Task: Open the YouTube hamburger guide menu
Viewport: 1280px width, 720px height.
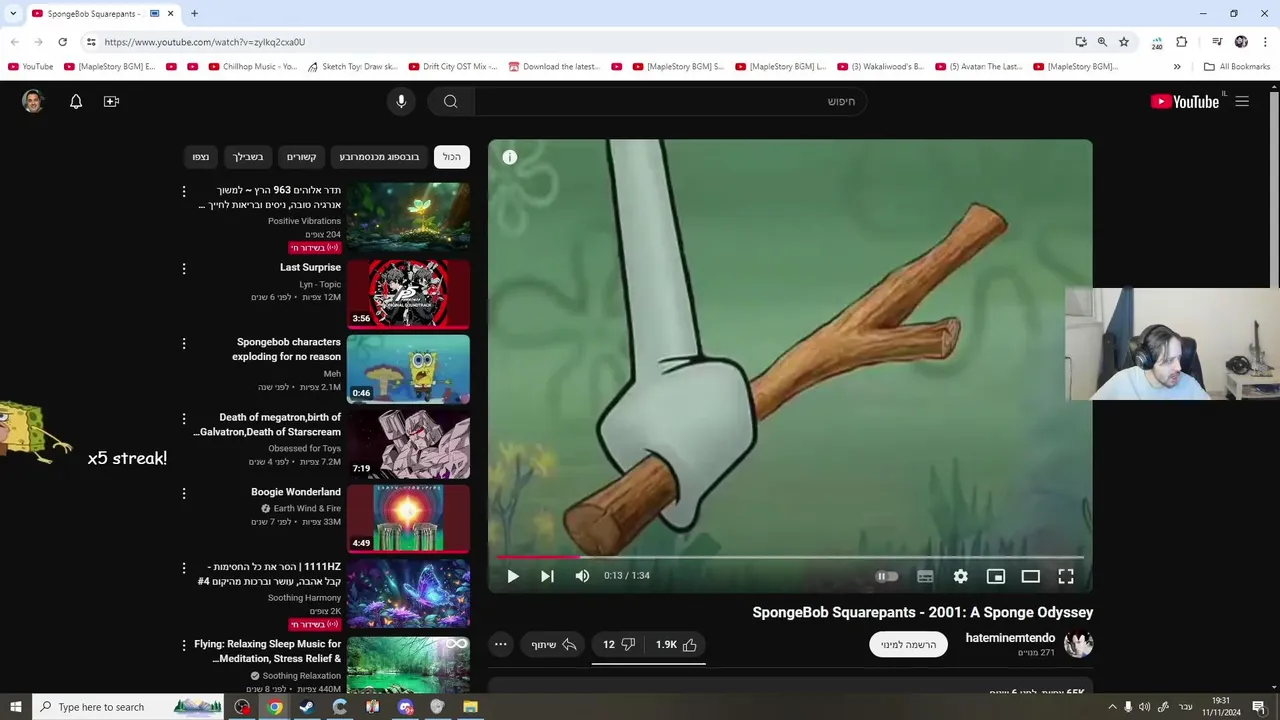Action: point(1242,101)
